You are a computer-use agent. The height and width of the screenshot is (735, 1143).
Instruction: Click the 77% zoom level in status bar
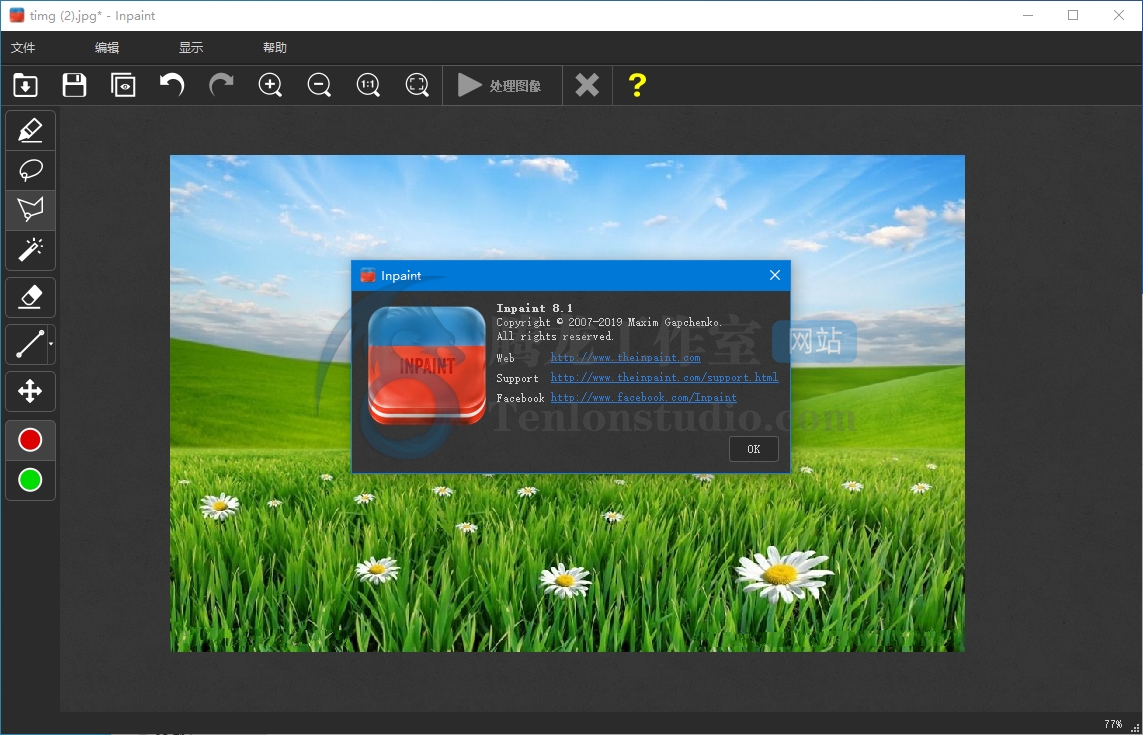1113,724
